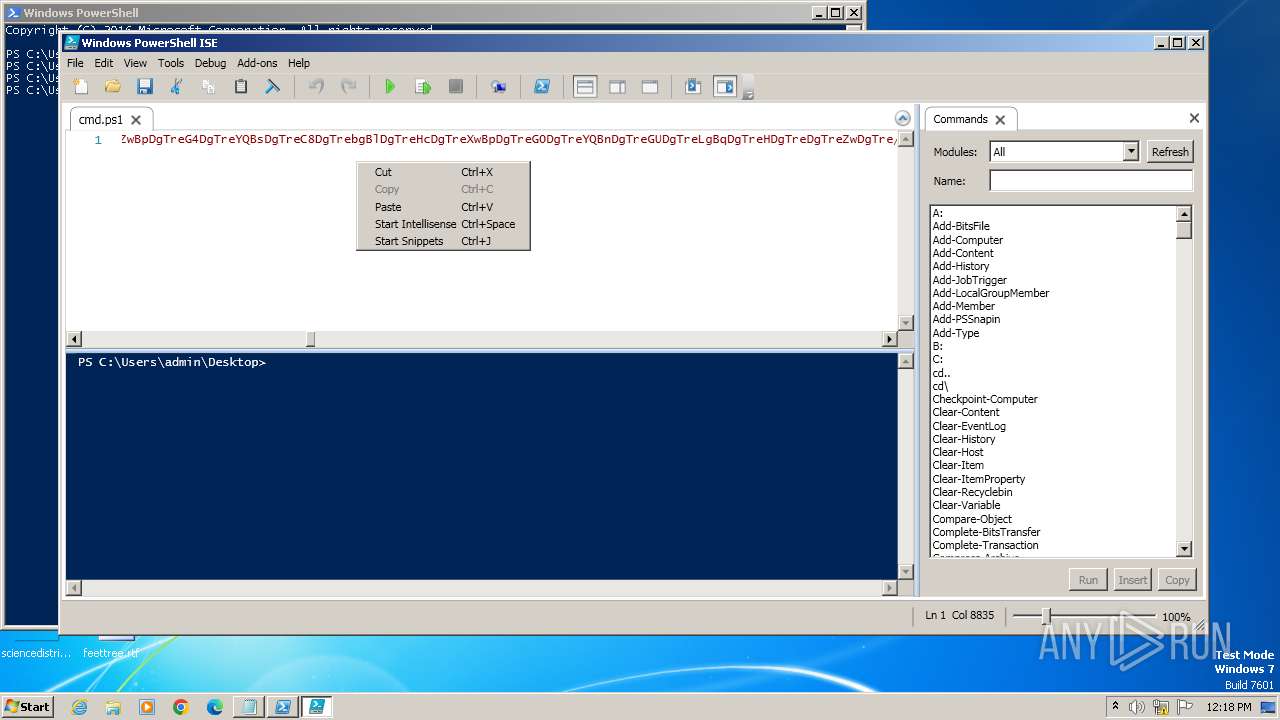Choose Paste from the context menu
Viewport: 1280px width, 720px height.
point(443,207)
